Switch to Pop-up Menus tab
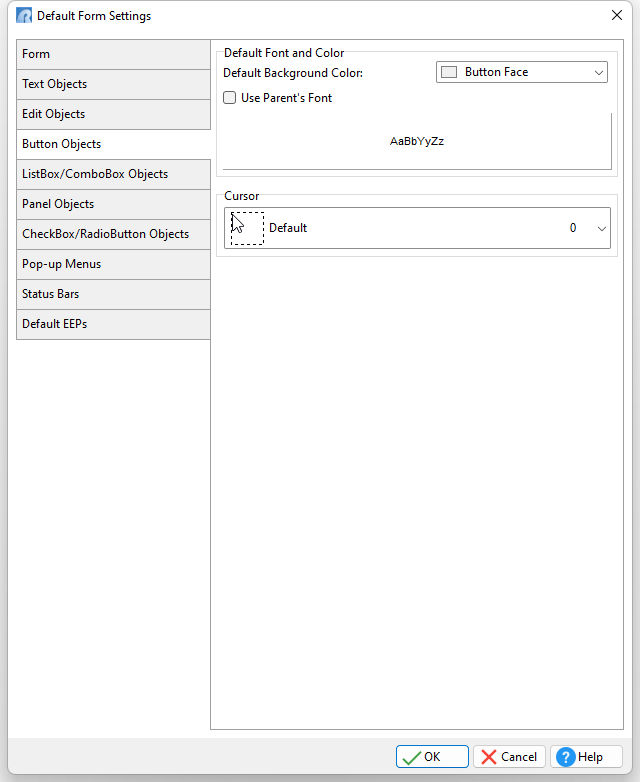The image size is (640, 782). pyautogui.click(x=113, y=264)
